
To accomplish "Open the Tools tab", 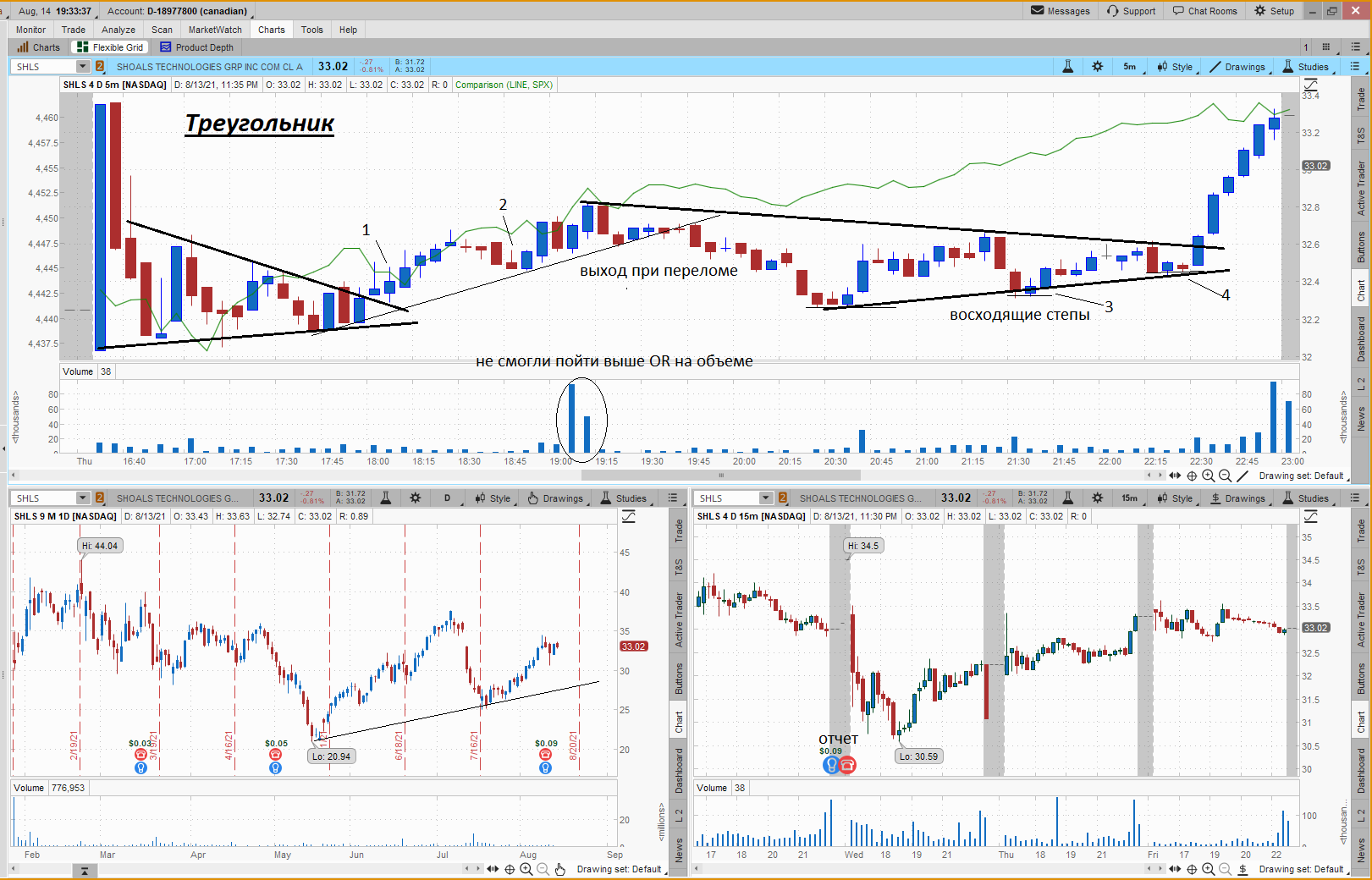I will [312, 30].
